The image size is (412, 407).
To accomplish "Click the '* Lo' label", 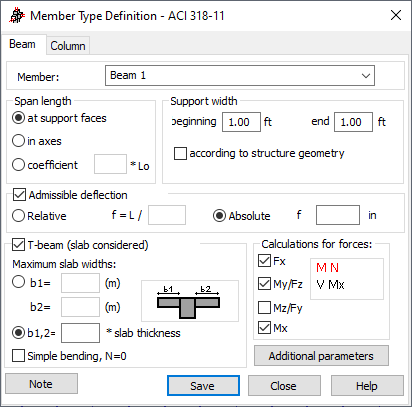I will point(140,166).
